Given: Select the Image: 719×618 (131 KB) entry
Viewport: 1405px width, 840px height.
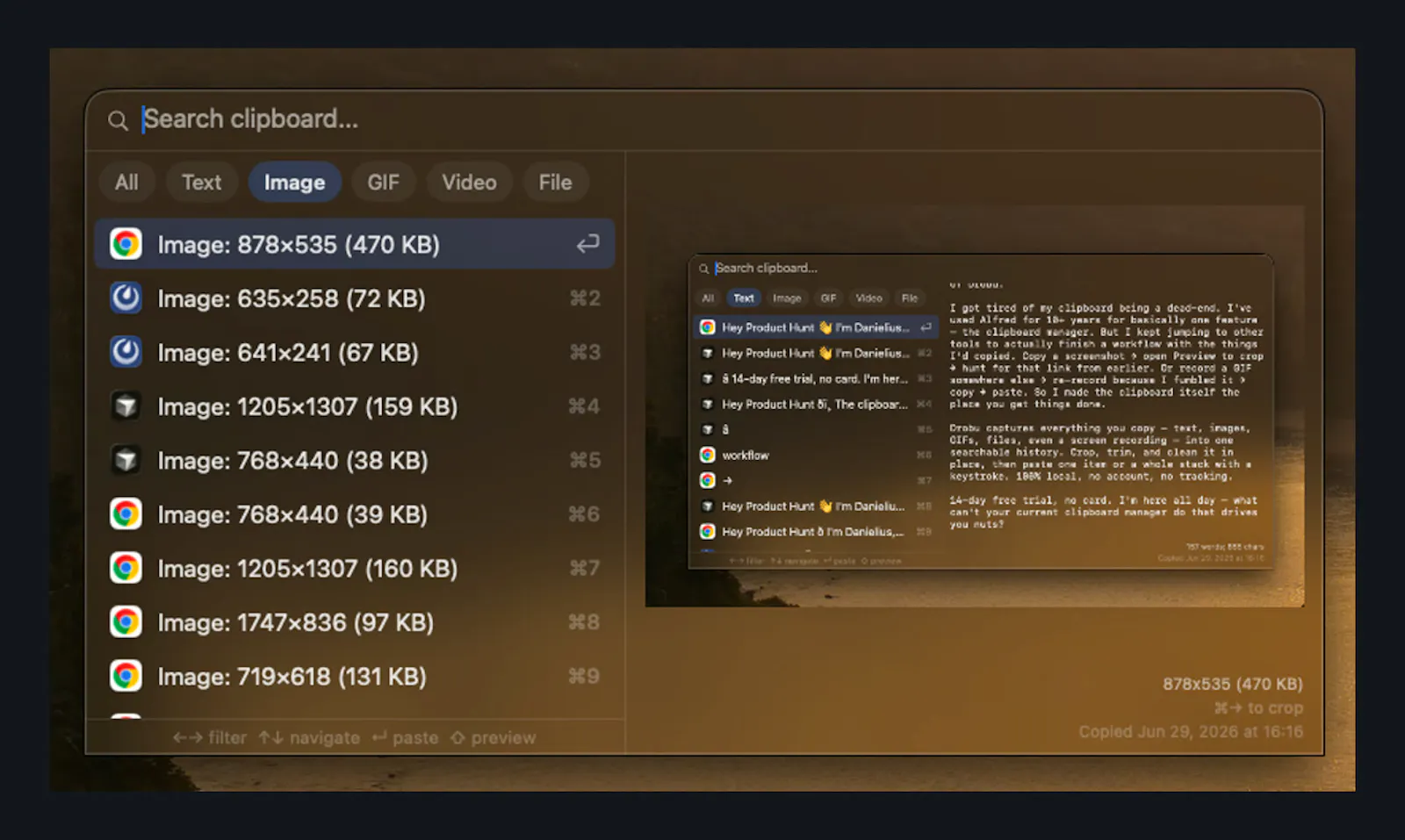Looking at the screenshot, I should [355, 677].
